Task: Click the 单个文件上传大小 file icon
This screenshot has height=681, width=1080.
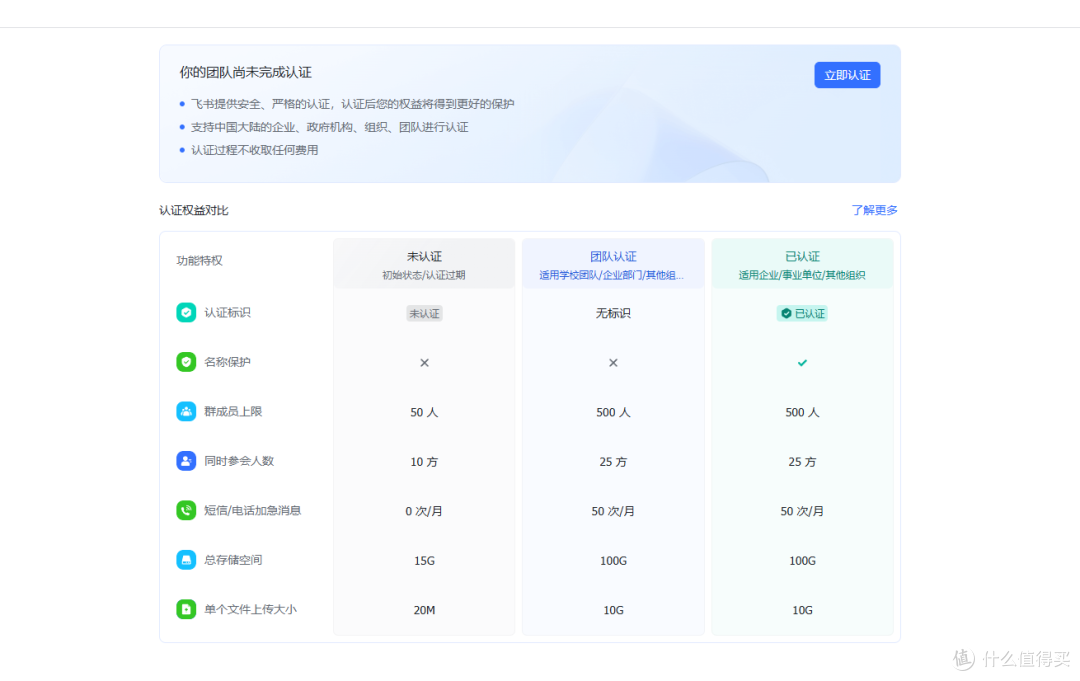Action: tap(186, 609)
